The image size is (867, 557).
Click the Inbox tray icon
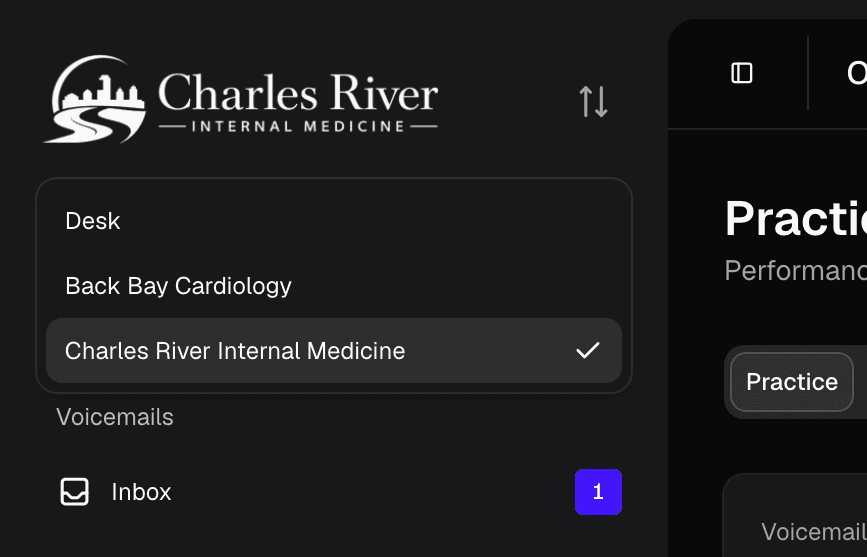pos(74,492)
